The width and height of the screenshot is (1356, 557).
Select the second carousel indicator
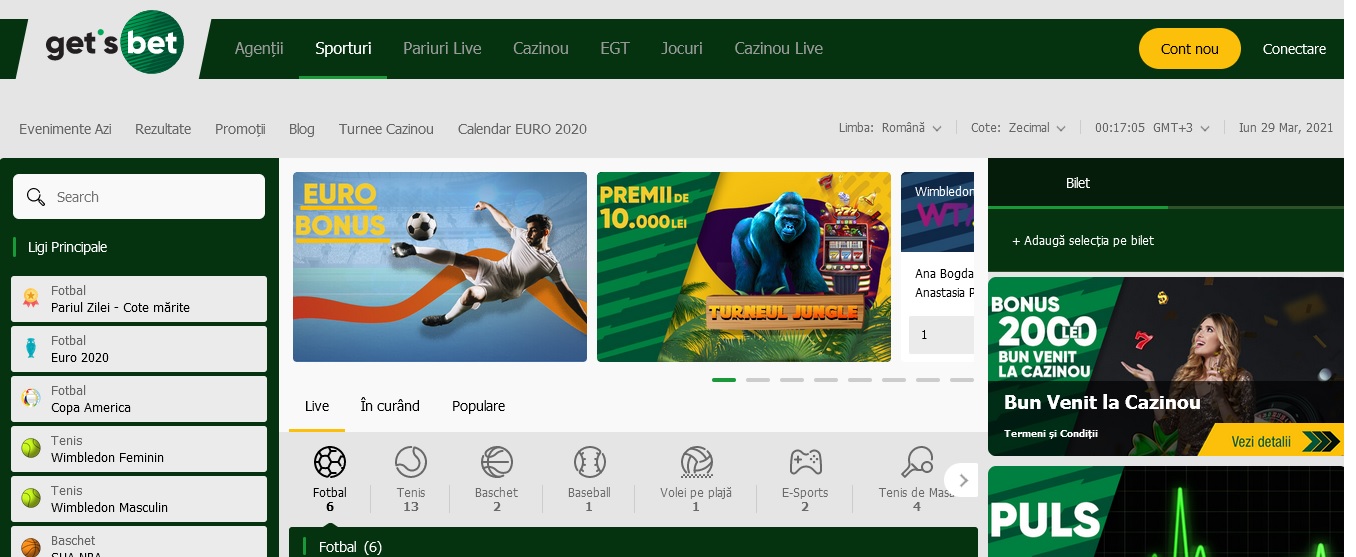click(758, 380)
